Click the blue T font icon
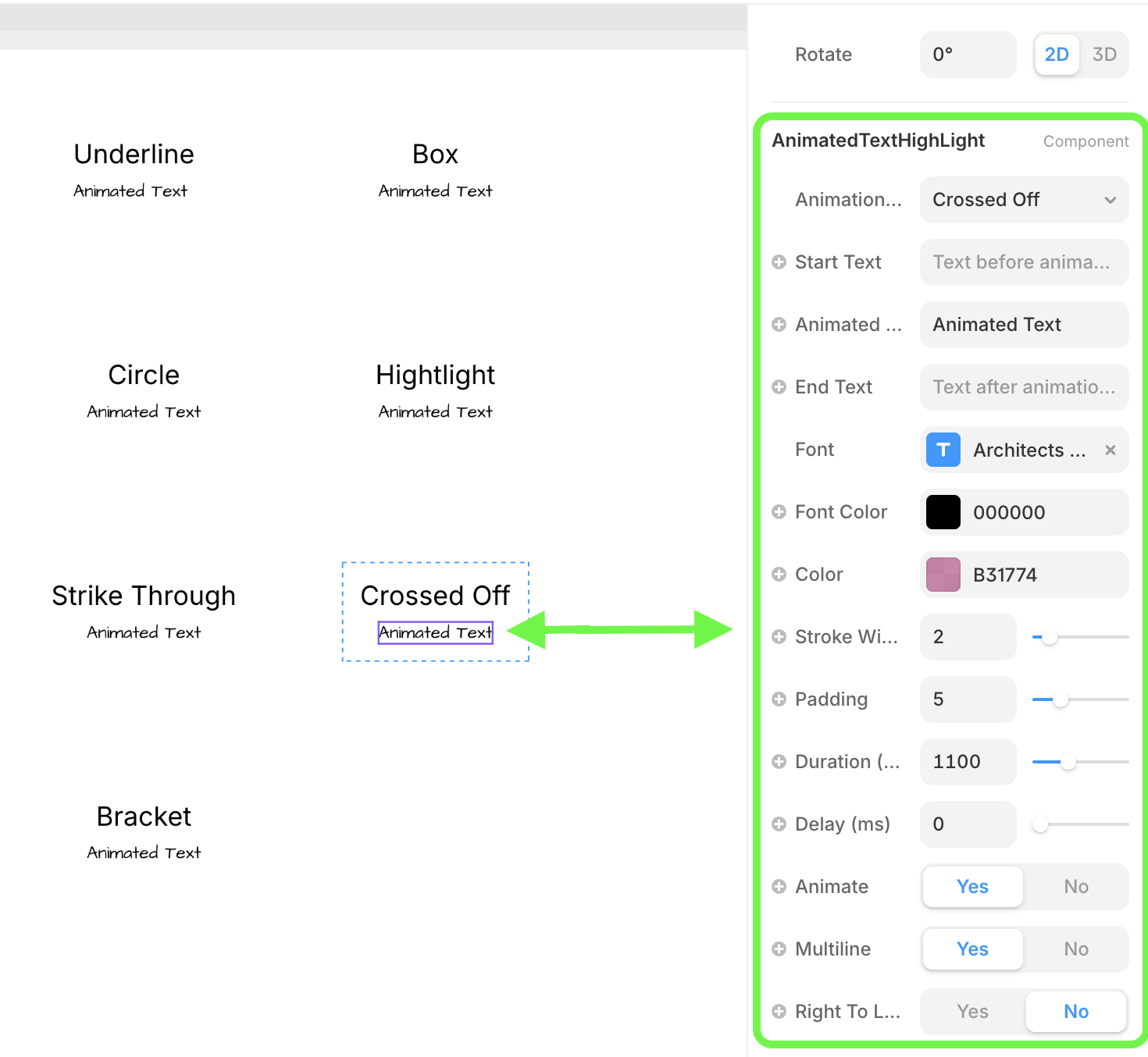This screenshot has width=1148, height=1057. coord(943,450)
